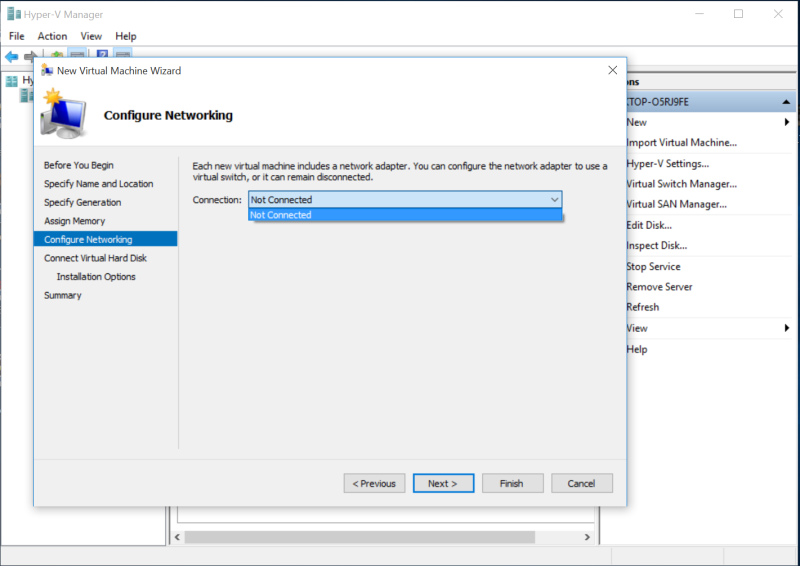
Task: Click the horizontal scrollbar left arrow
Action: pos(177,537)
